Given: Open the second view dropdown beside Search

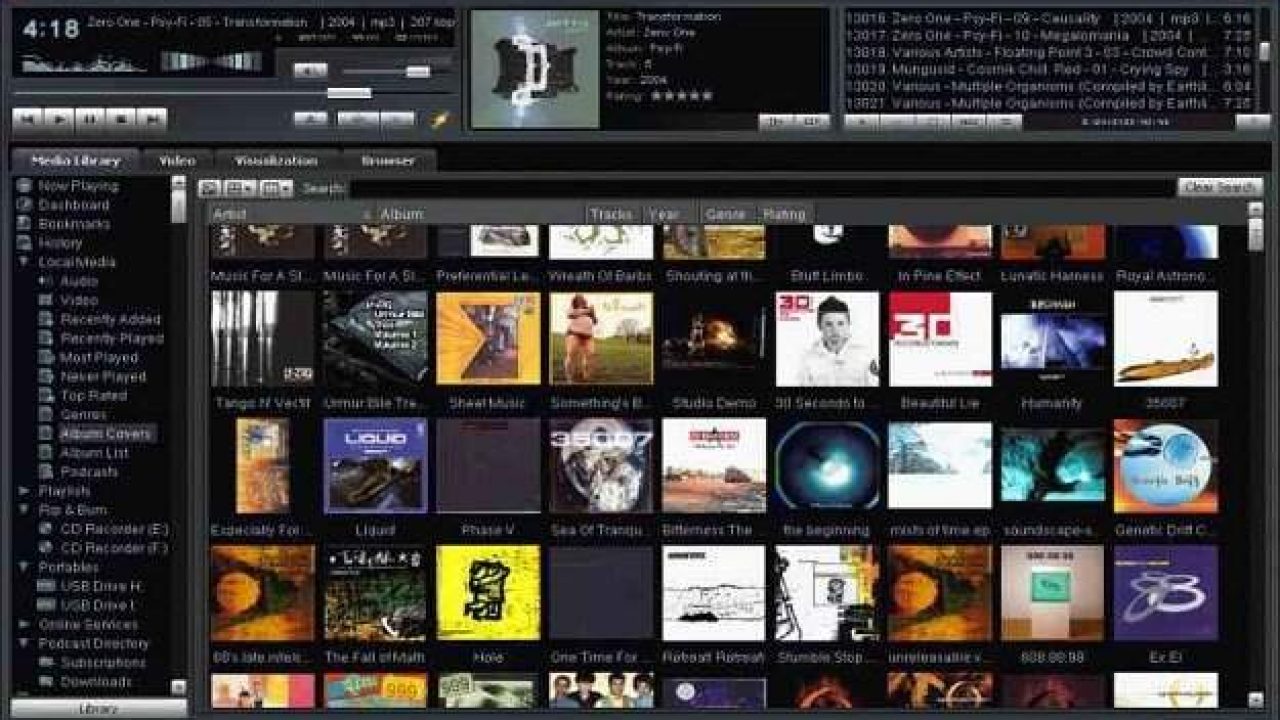Looking at the screenshot, I should tap(240, 187).
